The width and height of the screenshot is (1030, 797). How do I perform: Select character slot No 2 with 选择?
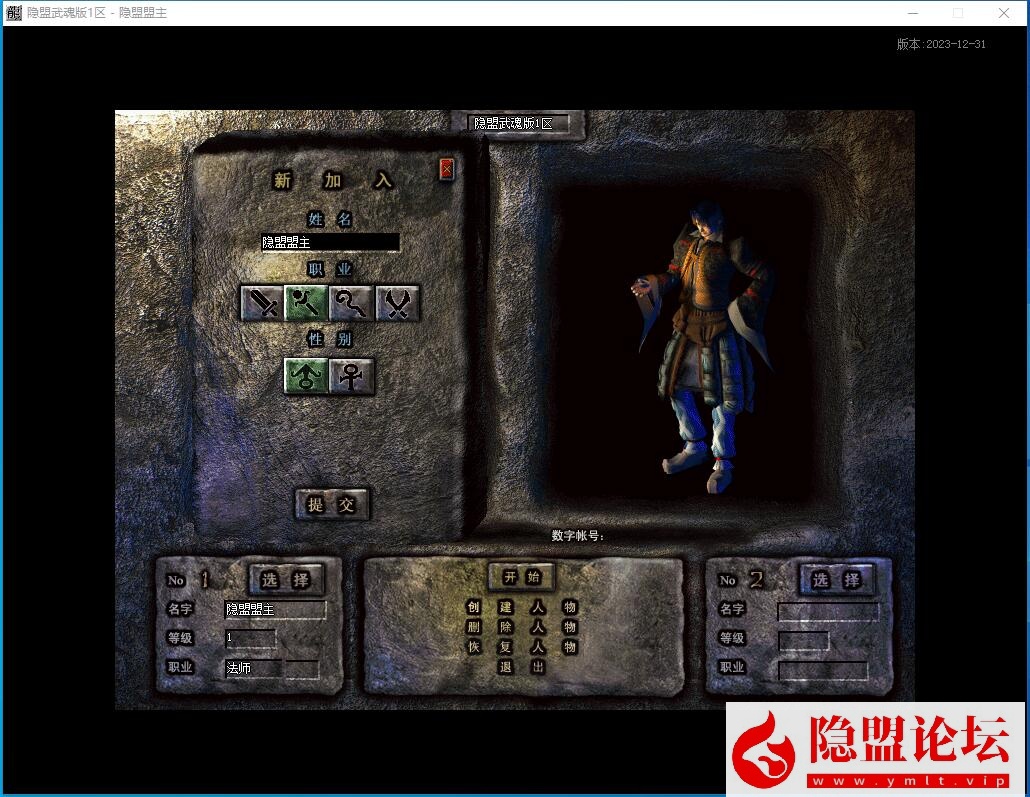pyautogui.click(x=836, y=579)
